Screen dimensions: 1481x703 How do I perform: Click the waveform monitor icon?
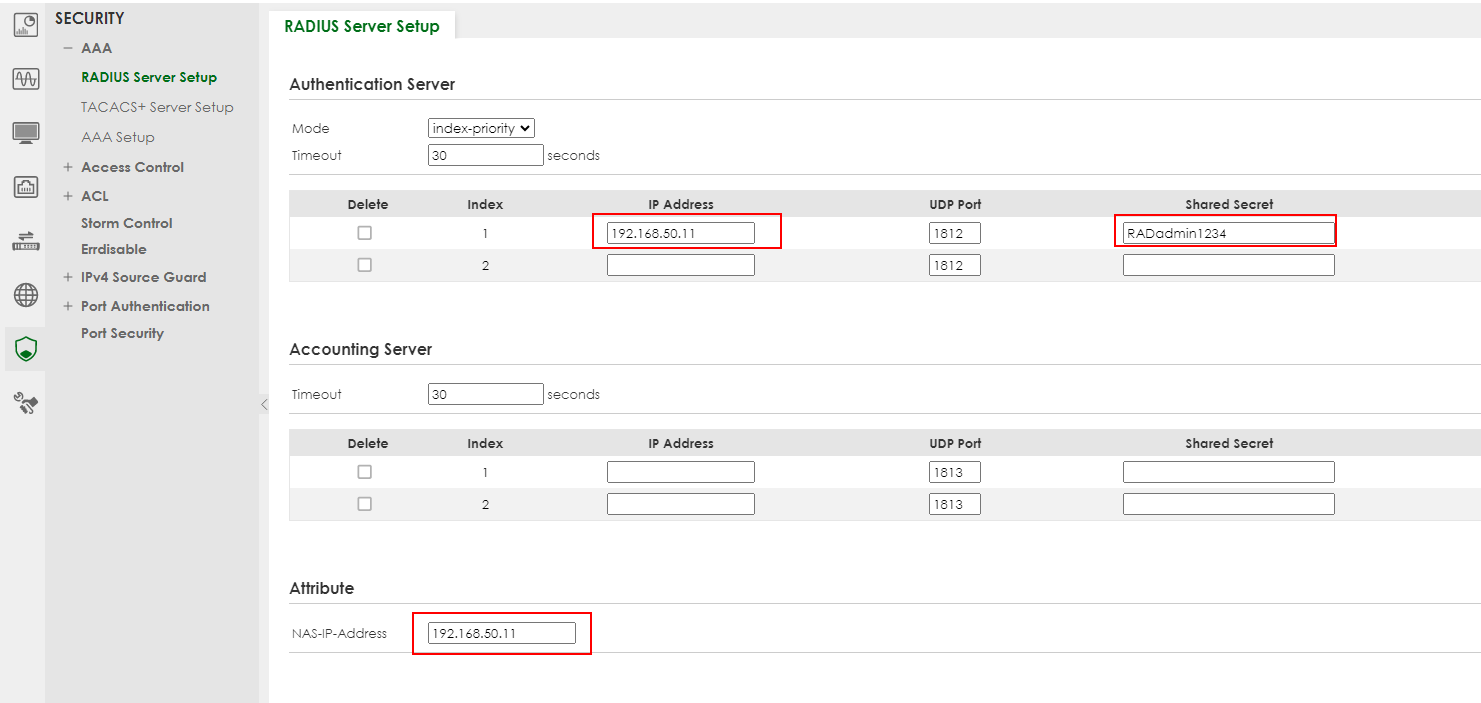(x=25, y=79)
